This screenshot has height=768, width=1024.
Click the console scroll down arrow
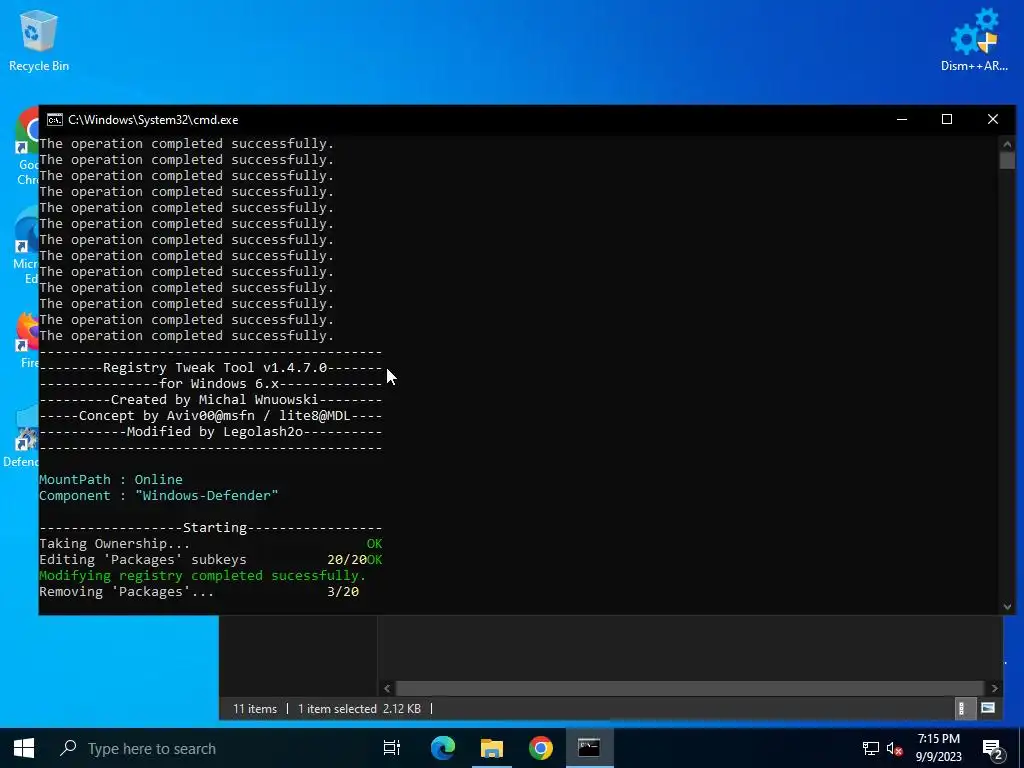point(1007,607)
